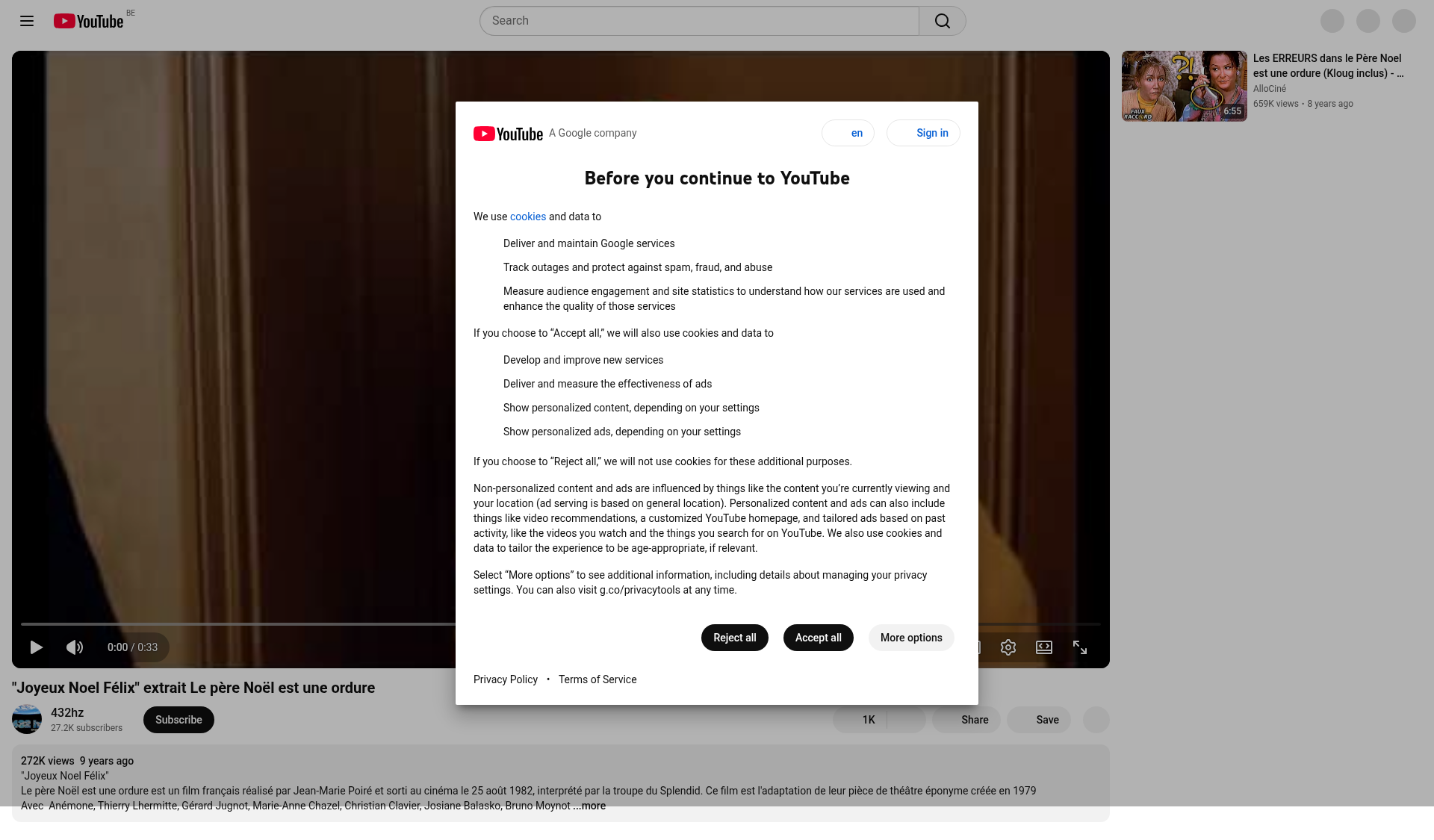1434x840 pixels.
Task: Enter full screen mode
Action: [1079, 647]
